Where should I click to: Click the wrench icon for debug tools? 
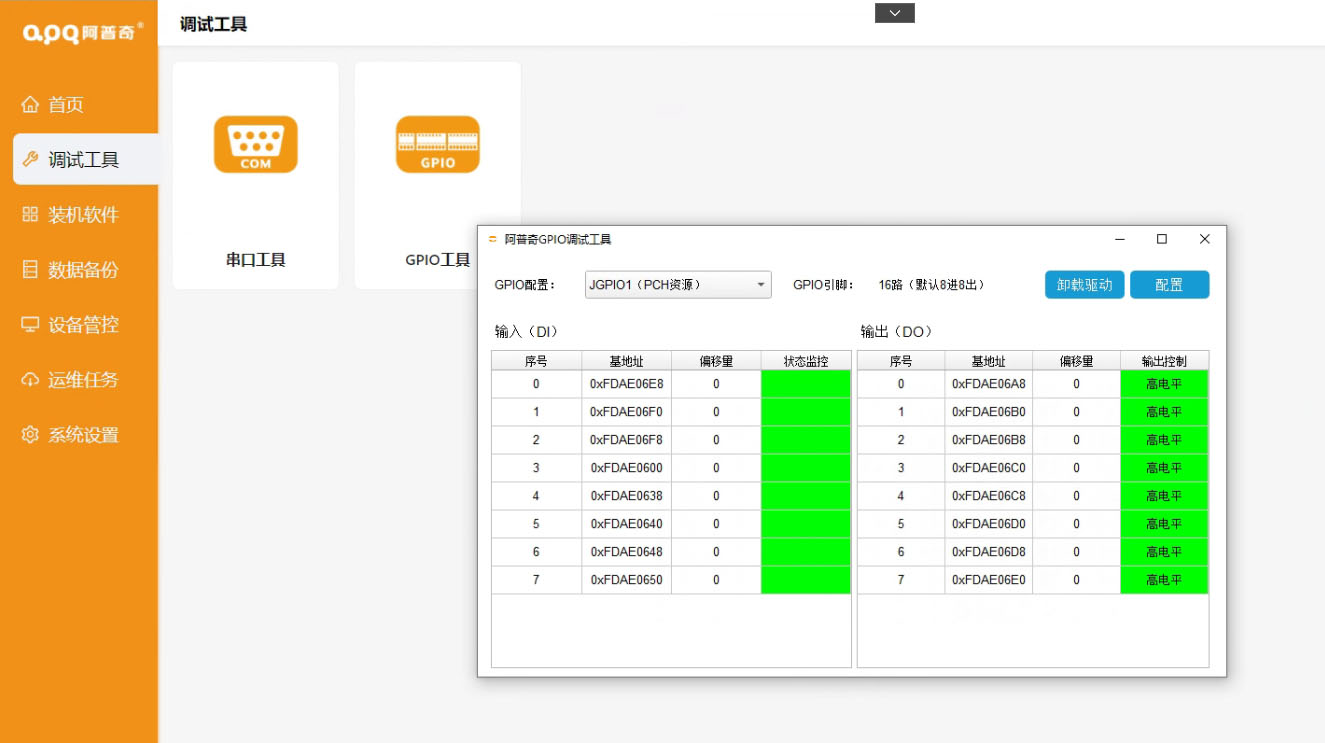(30, 160)
